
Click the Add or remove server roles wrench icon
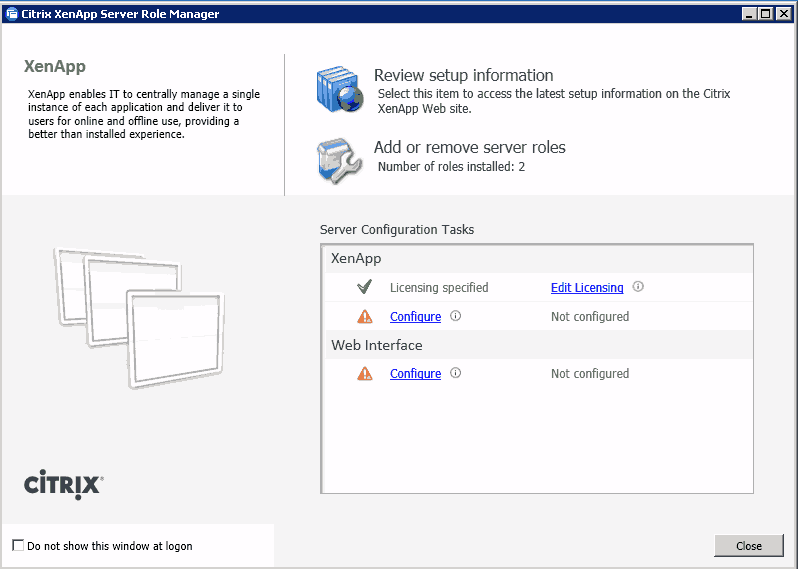tap(339, 161)
